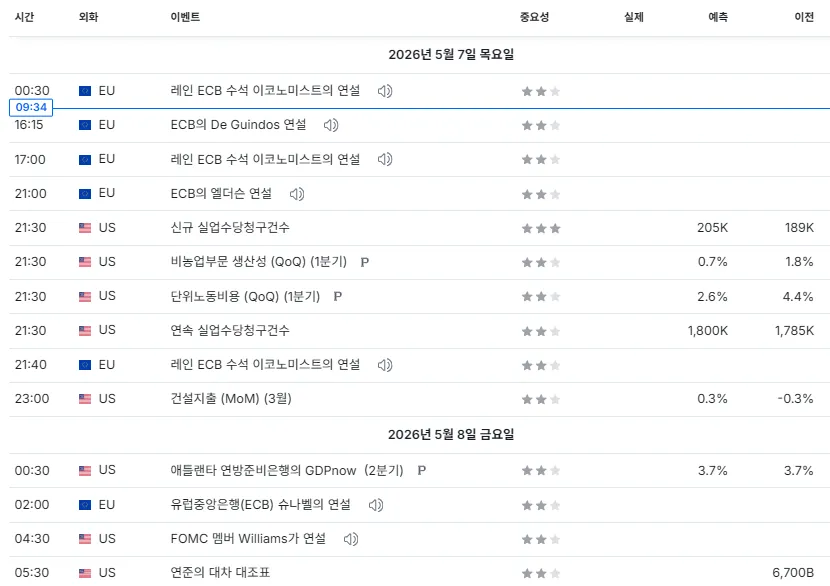This screenshot has height=586, width=830.
Task: Click the 실제 column header
Action: tap(634, 17)
